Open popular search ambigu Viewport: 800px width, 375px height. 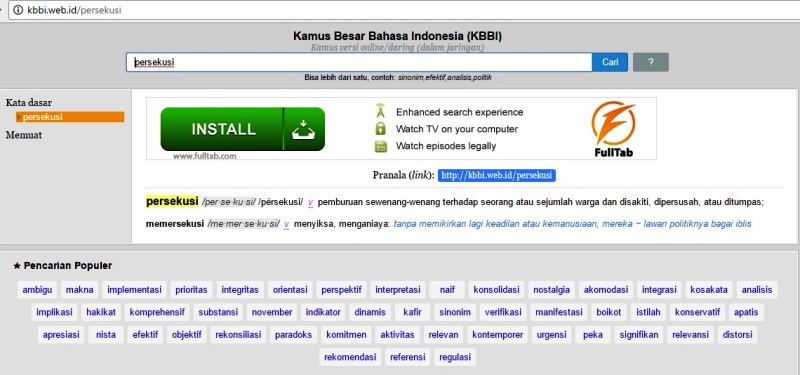coord(37,290)
